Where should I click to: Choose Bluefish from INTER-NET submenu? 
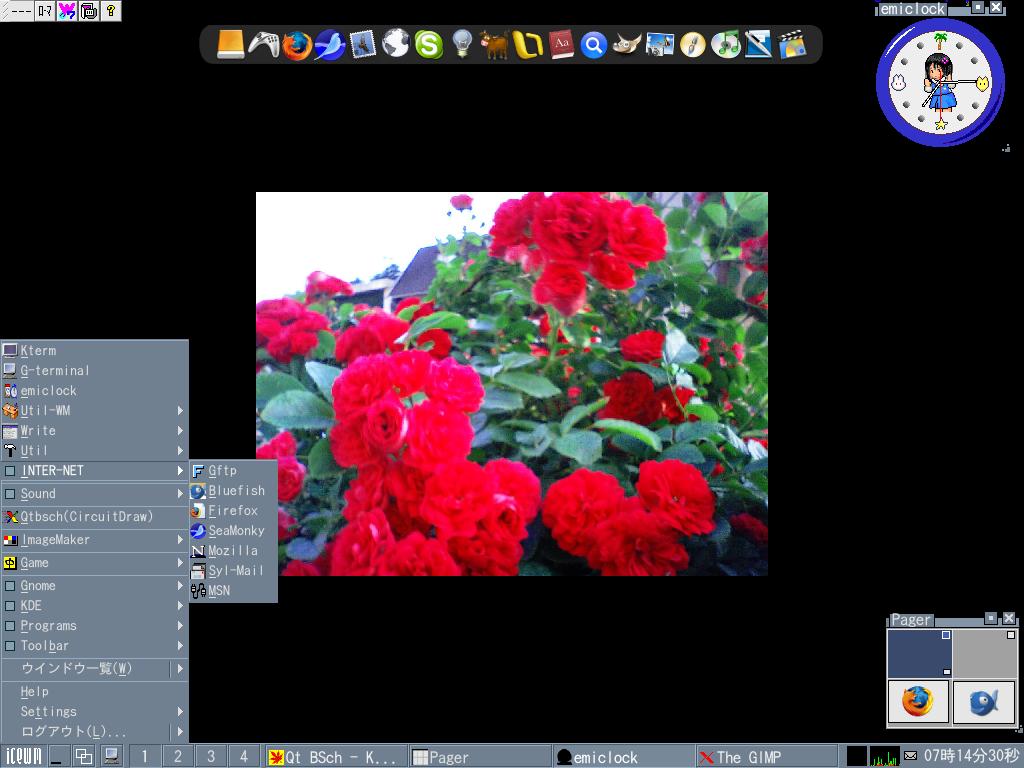pyautogui.click(x=236, y=491)
